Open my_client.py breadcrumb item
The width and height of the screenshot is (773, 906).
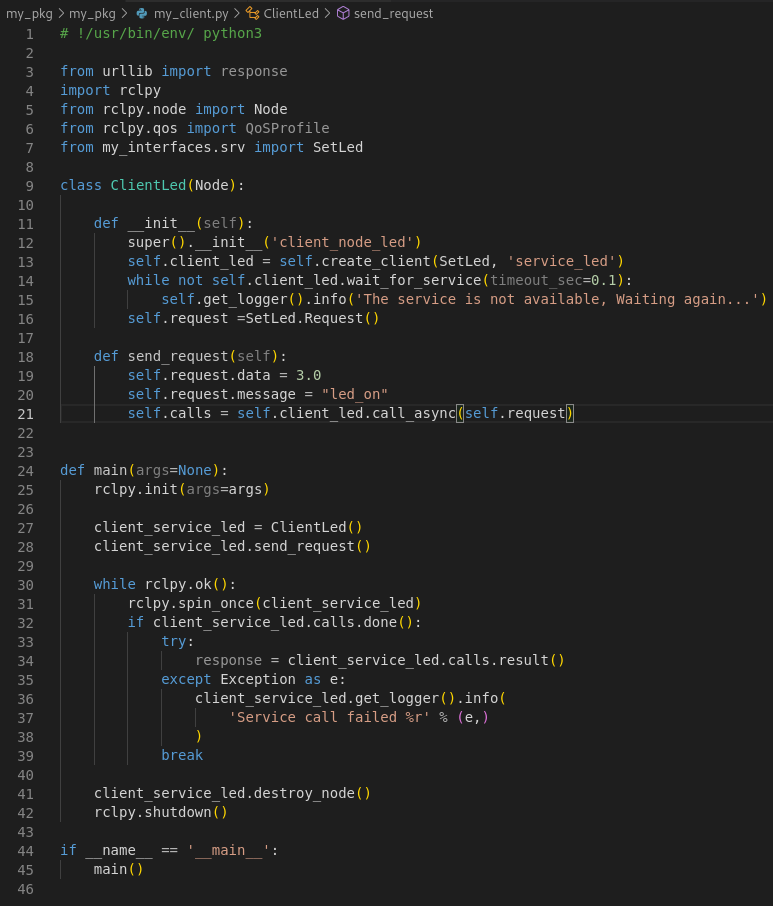pos(191,13)
